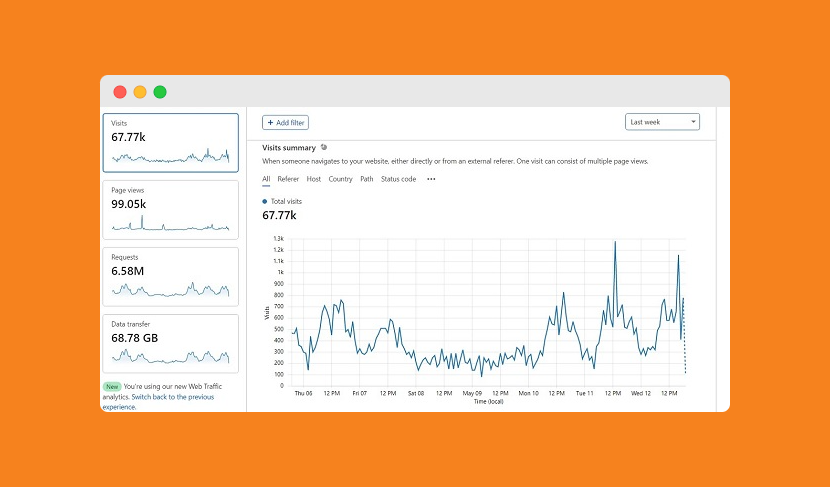Switch to the Host tab
This screenshot has height=487, width=830.
(x=314, y=179)
